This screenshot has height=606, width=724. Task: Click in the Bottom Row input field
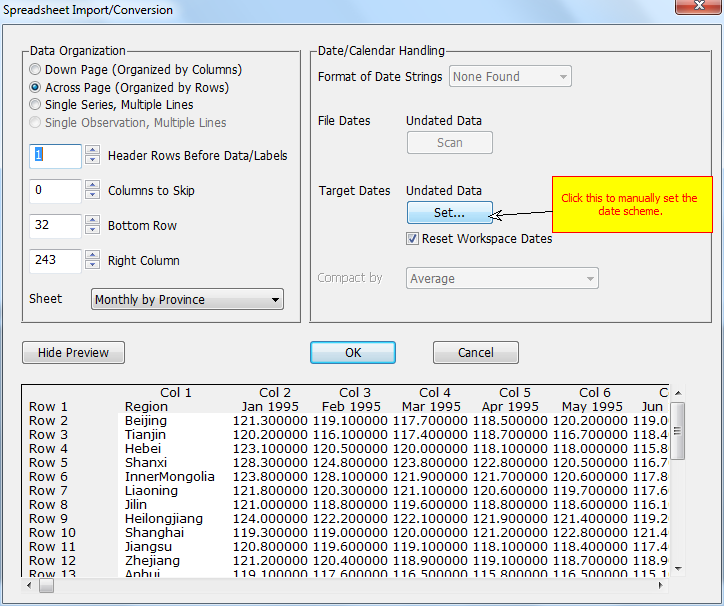click(x=55, y=225)
